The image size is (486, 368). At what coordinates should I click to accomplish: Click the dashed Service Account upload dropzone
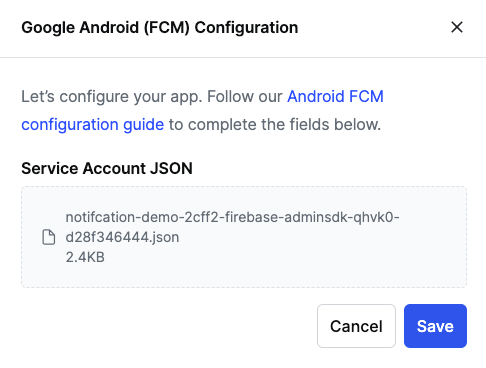244,237
